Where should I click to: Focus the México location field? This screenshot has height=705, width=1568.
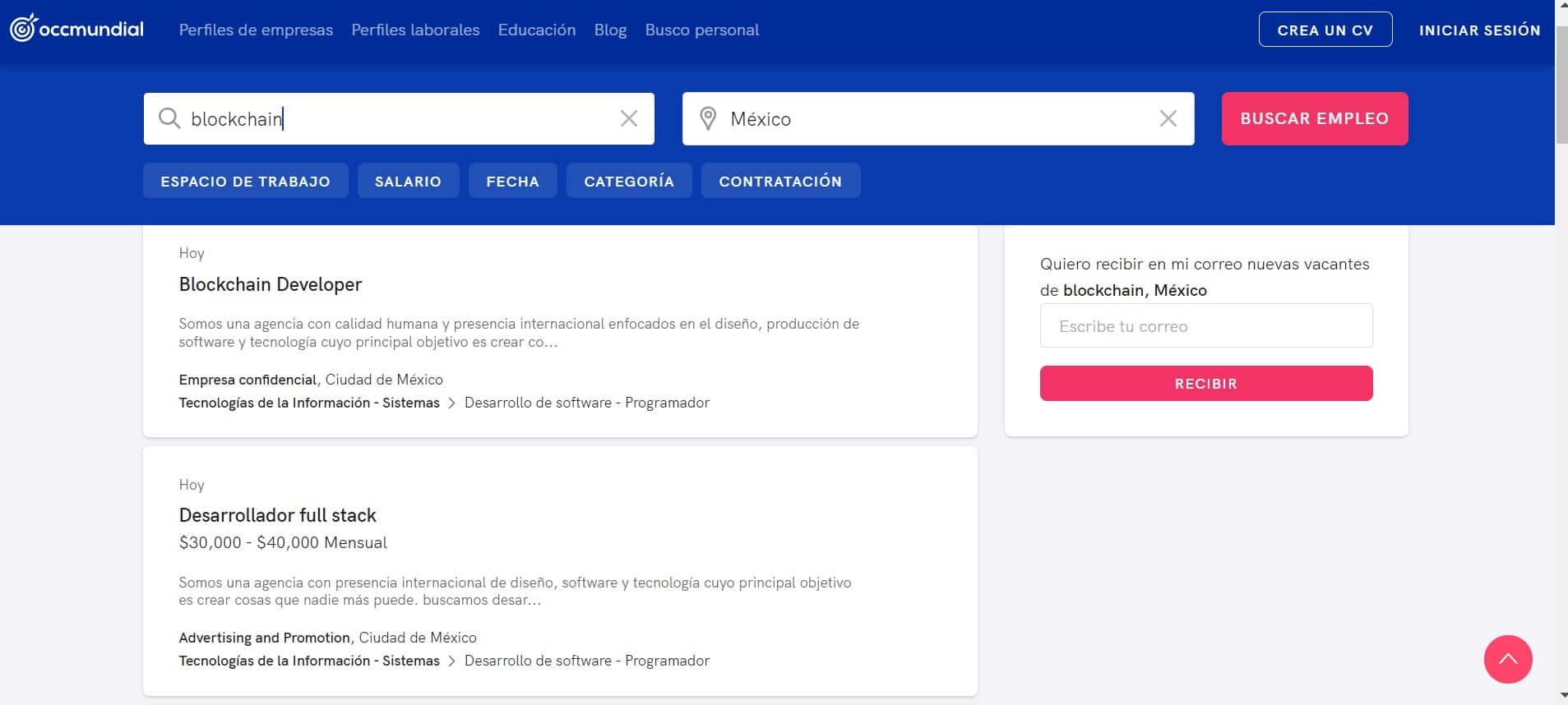tap(938, 118)
